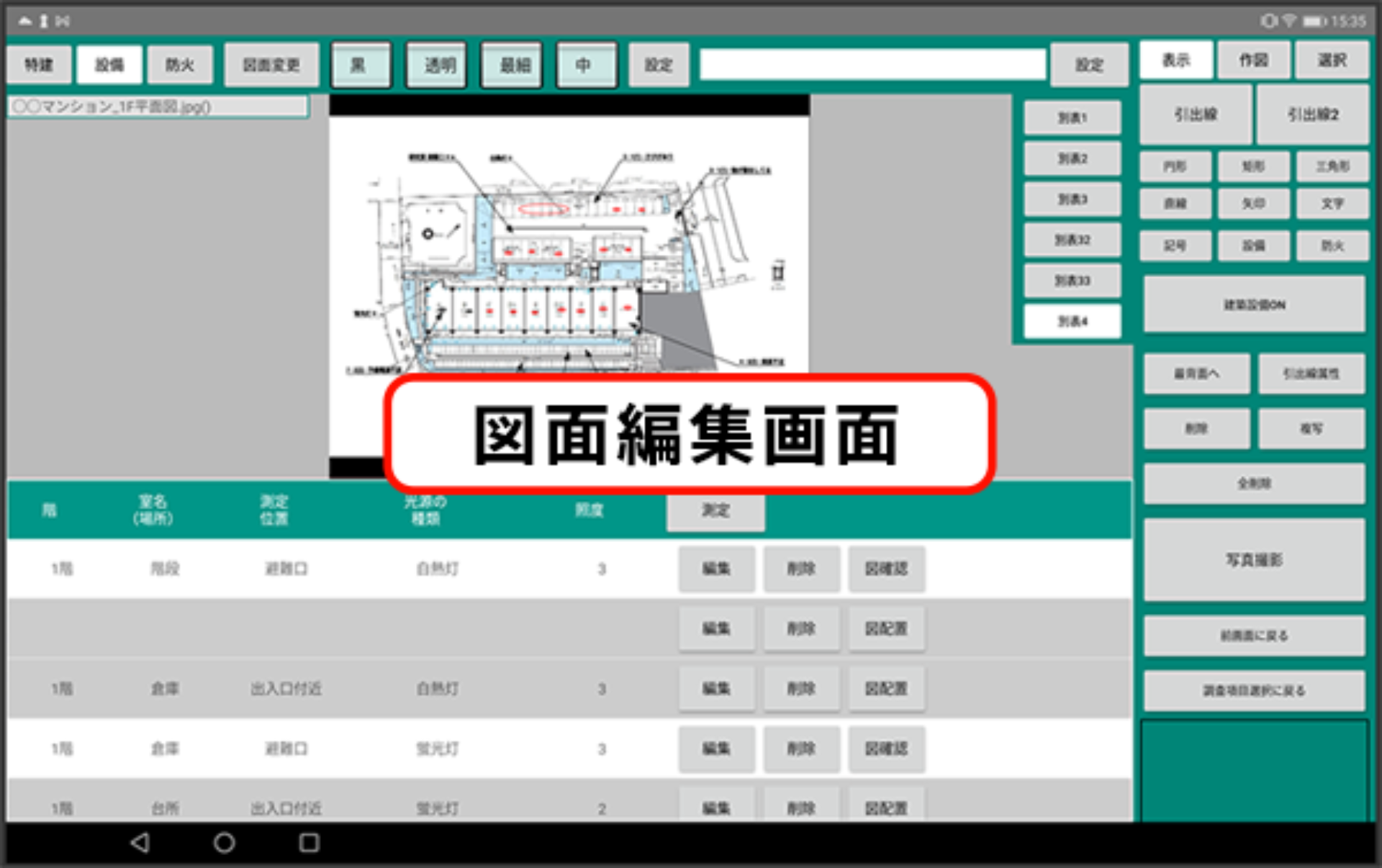Click 図確認 in the 階段 避難口 row
Viewport: 1382px width, 868px height.
click(x=887, y=569)
